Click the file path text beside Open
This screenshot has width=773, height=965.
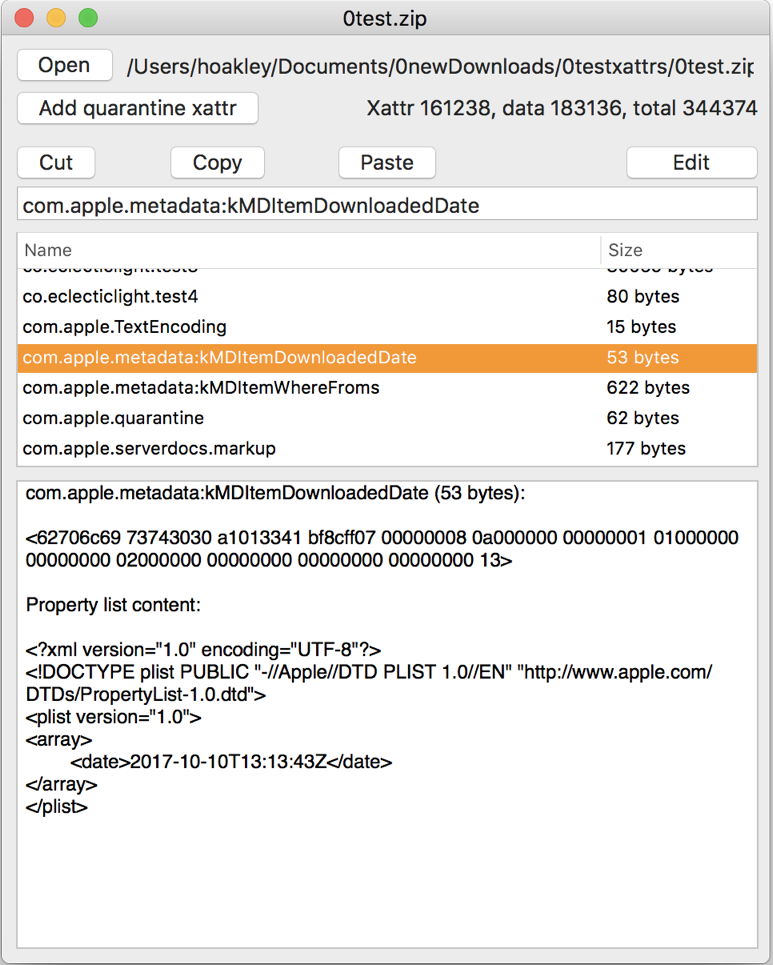(x=440, y=67)
